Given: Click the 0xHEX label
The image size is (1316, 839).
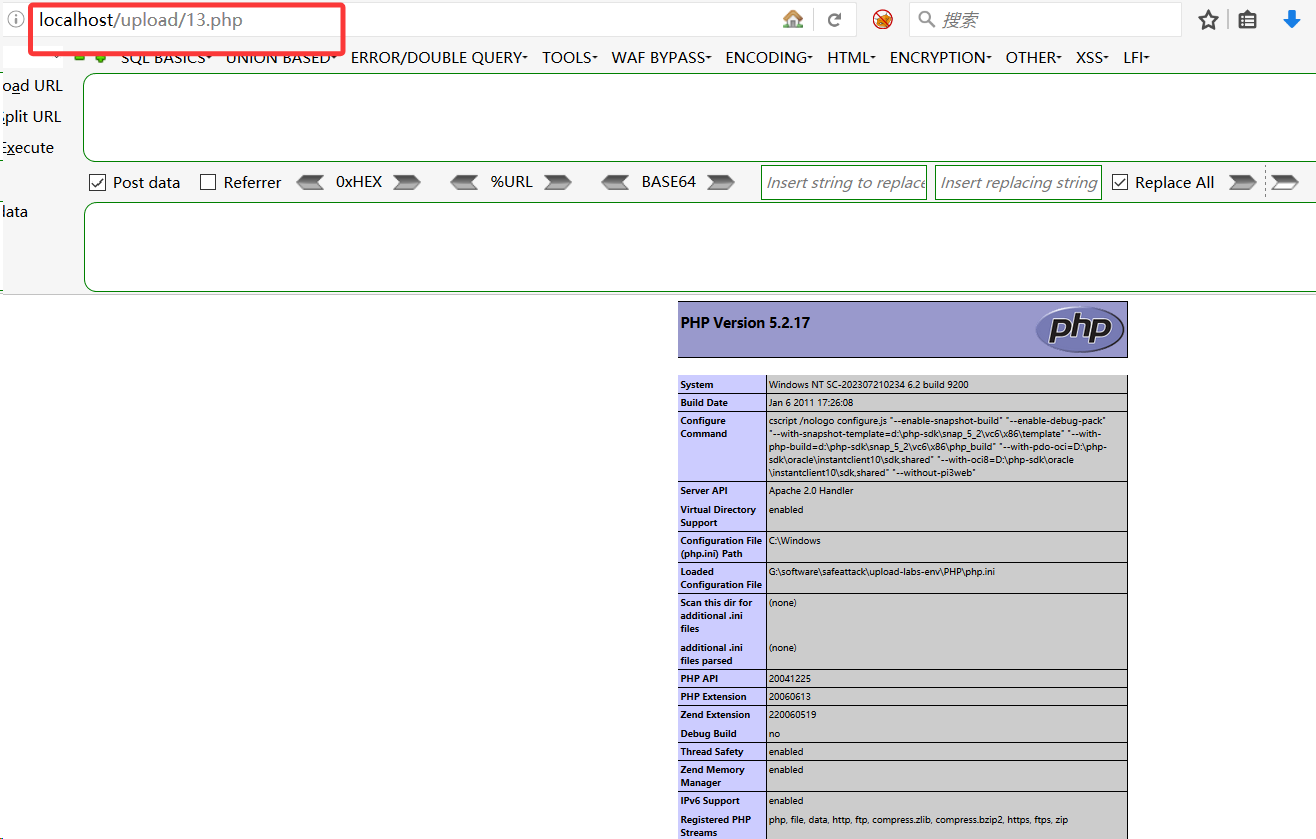Looking at the screenshot, I should 359,182.
